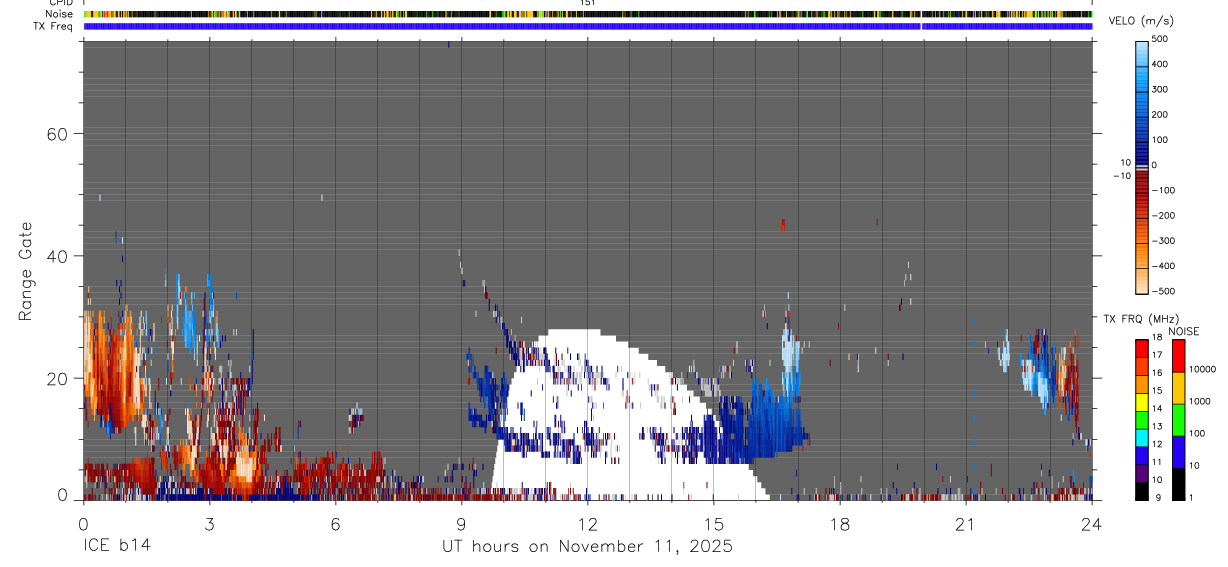Click the black 1–10 NOISE bar segment
This screenshot has width=1228, height=567.
point(1177,483)
